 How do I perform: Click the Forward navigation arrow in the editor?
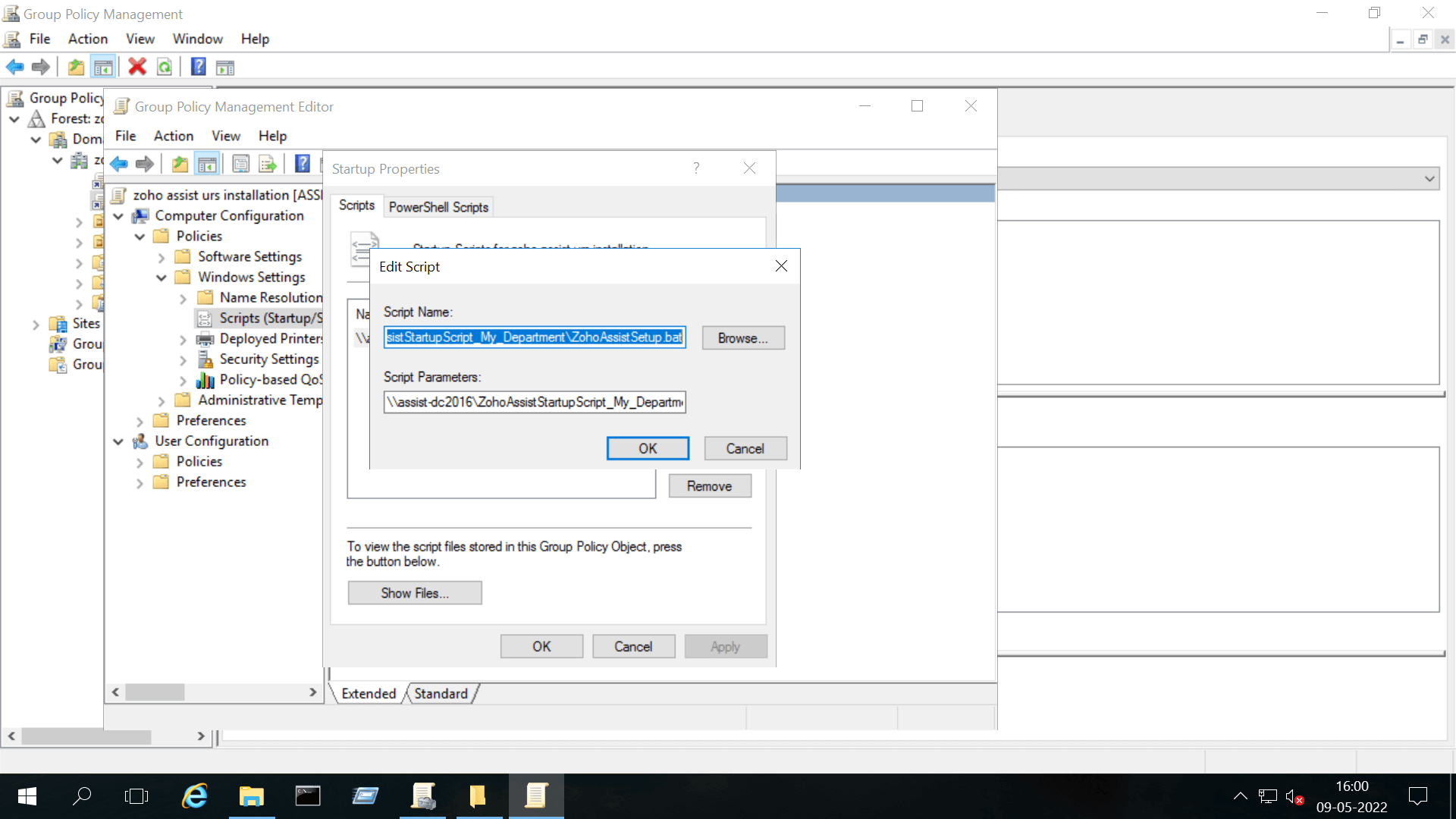coord(144,163)
